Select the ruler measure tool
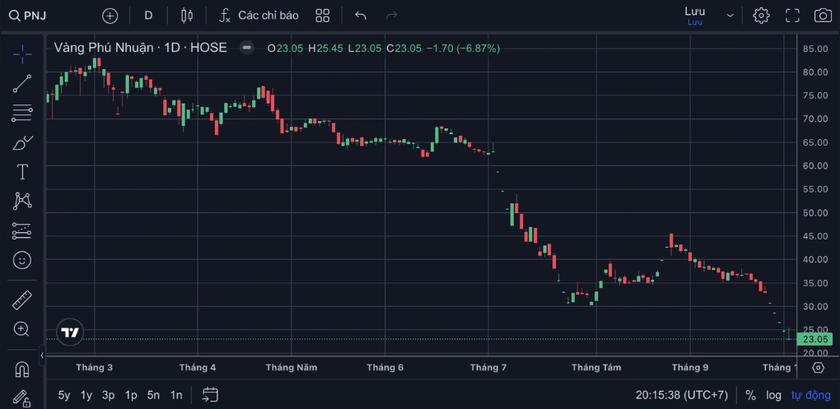 point(22,300)
